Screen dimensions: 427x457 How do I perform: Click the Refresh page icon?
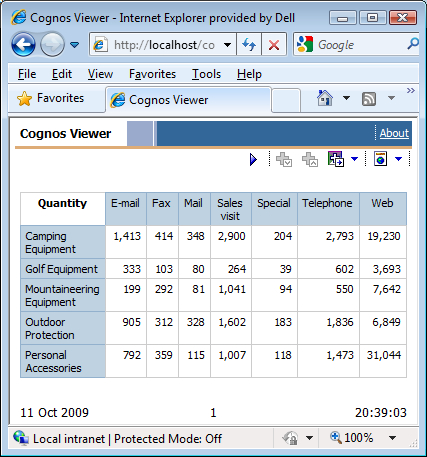(x=249, y=44)
